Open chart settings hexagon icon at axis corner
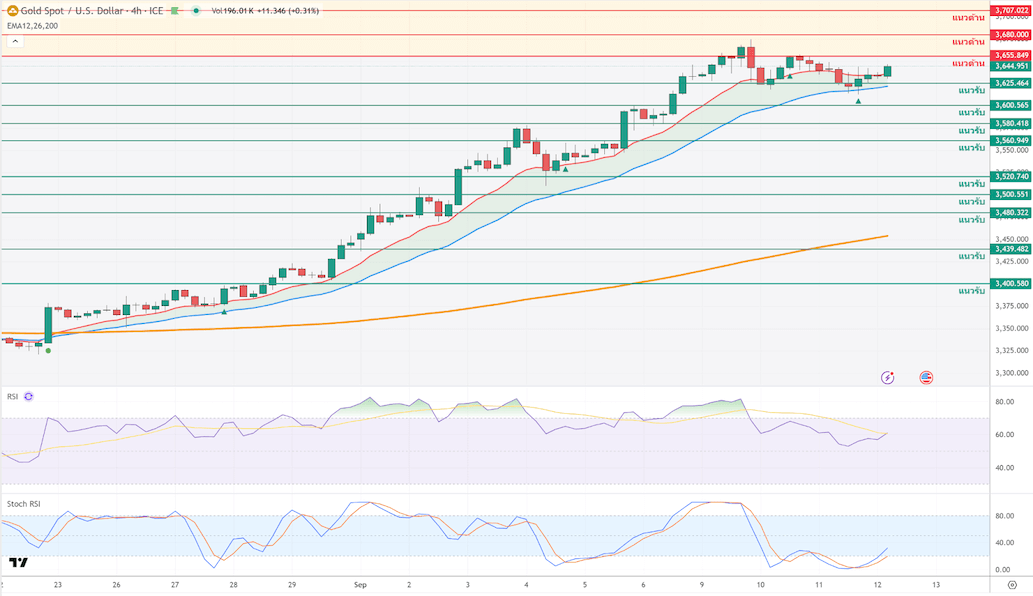 [1012, 585]
